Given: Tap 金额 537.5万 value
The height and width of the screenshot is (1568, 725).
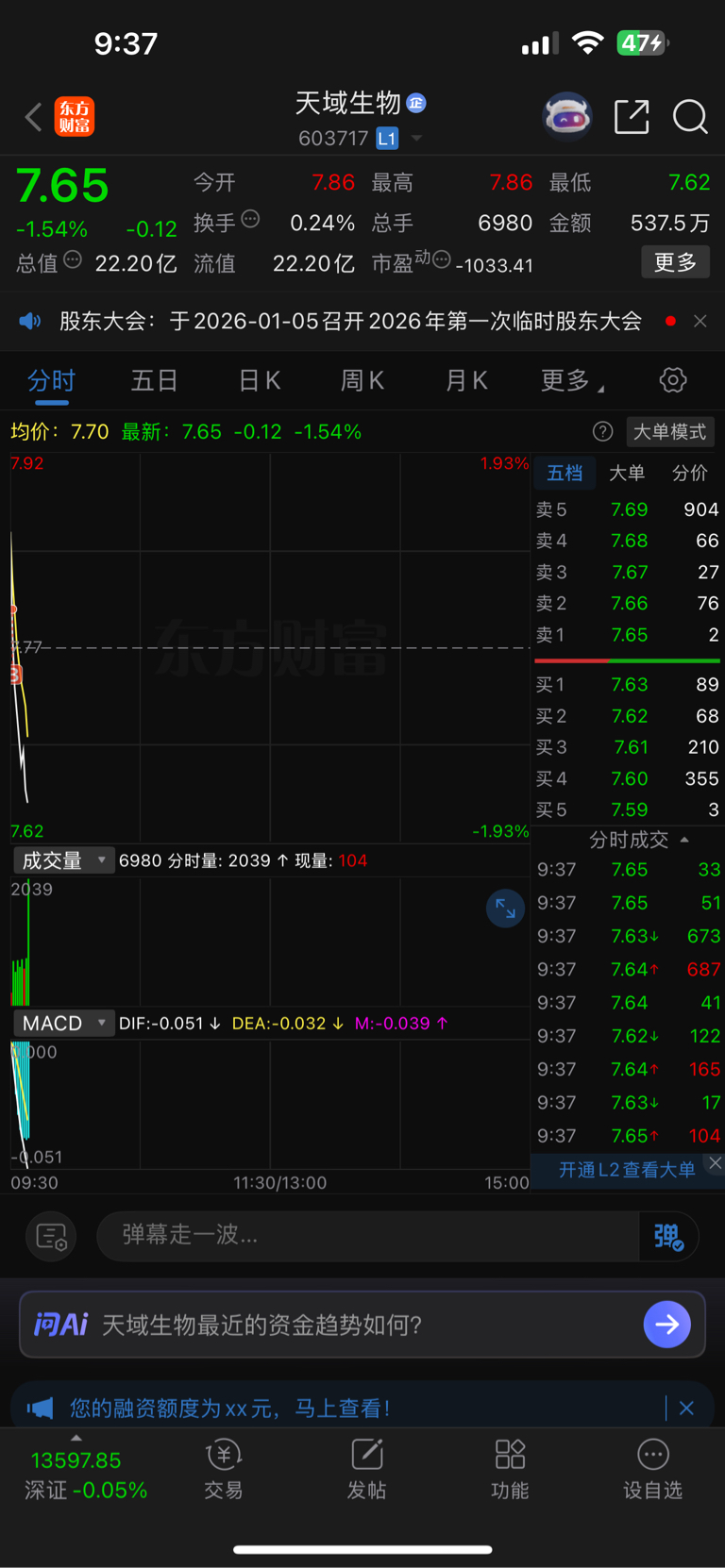Looking at the screenshot, I should tap(670, 224).
